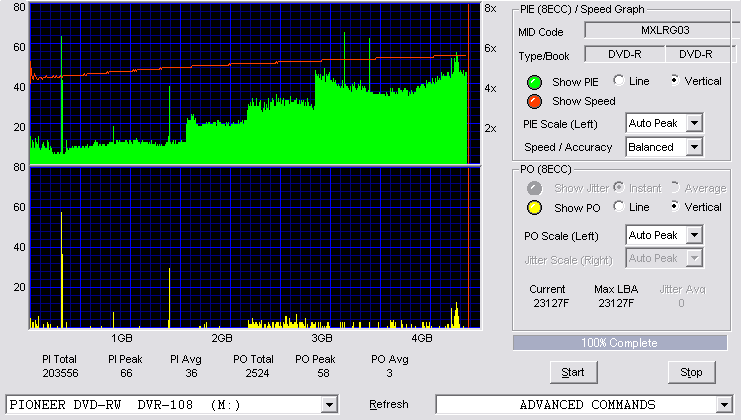
Task: Click the 6x speed axis label
Action: (490, 48)
